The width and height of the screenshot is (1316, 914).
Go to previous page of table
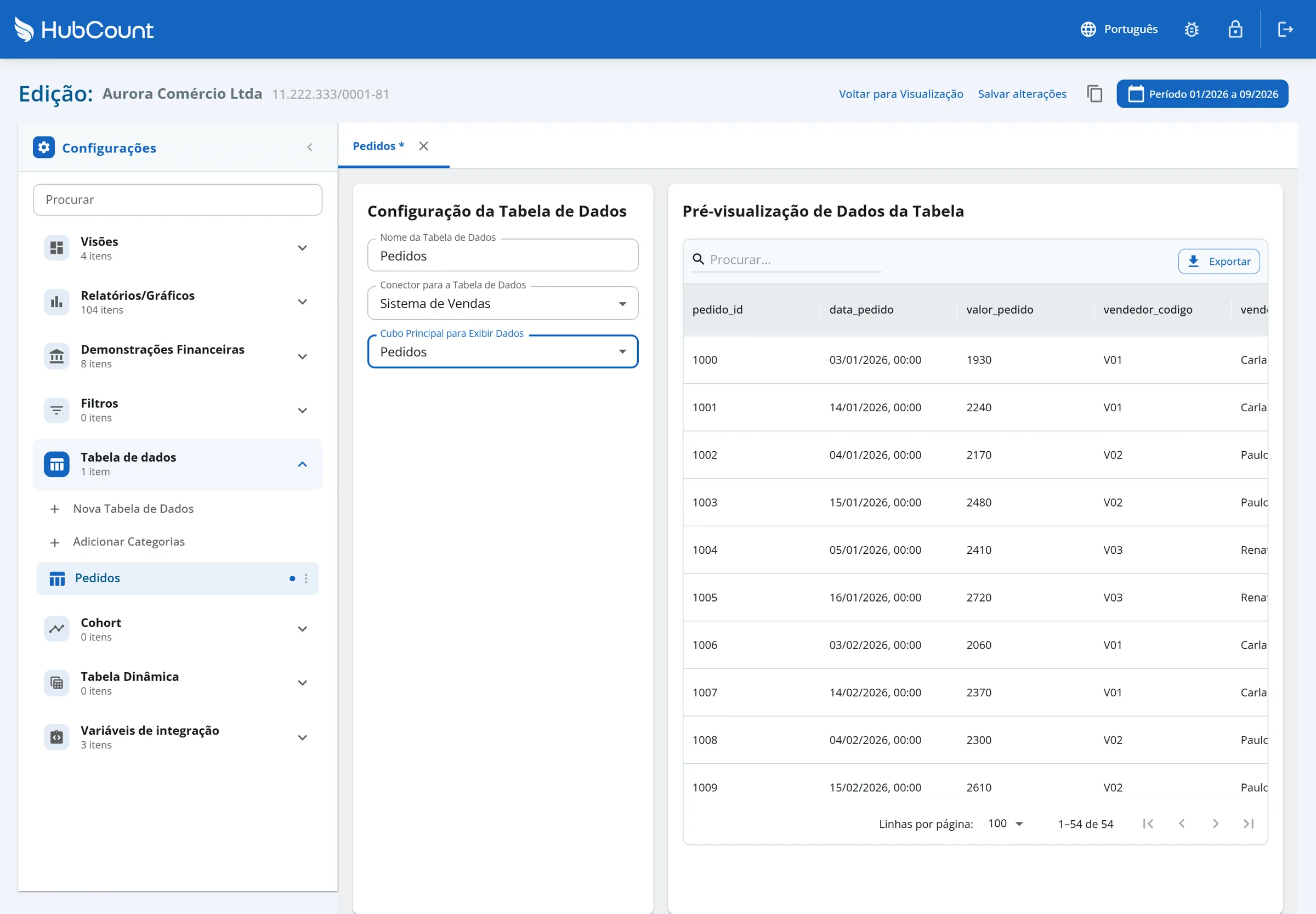(1182, 824)
